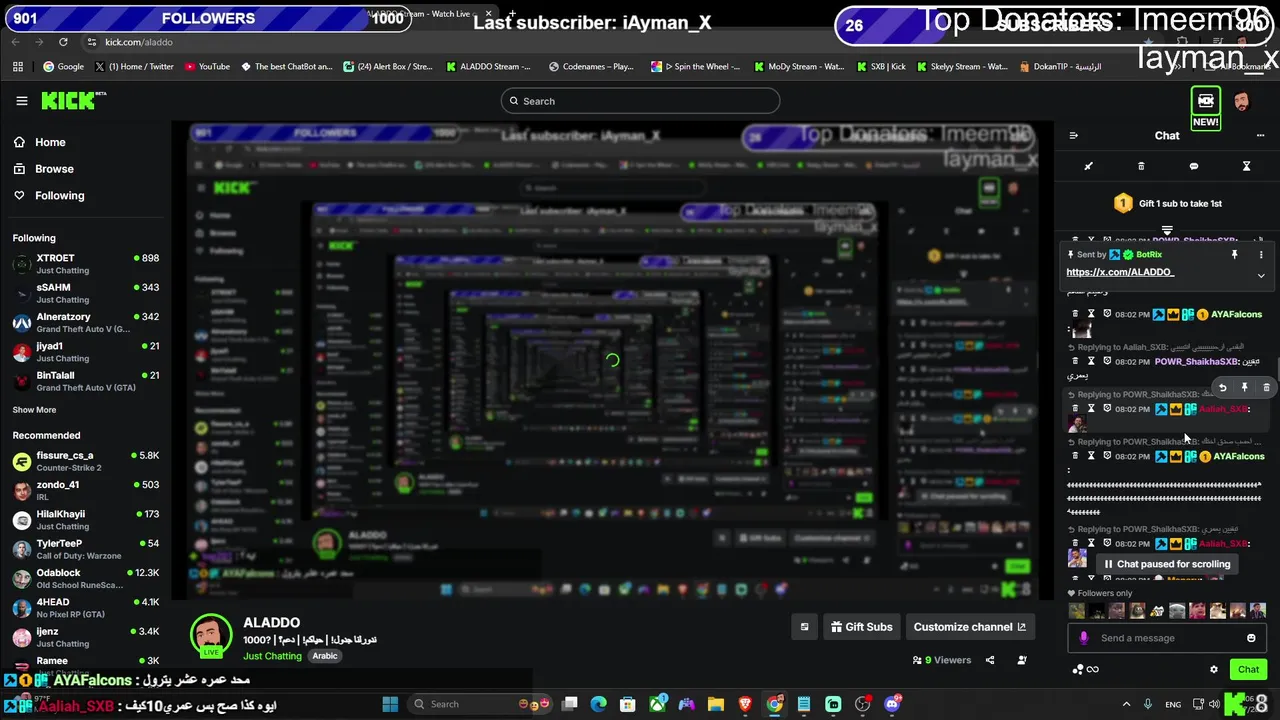Open chat options three-dot menu

click(x=1260, y=136)
